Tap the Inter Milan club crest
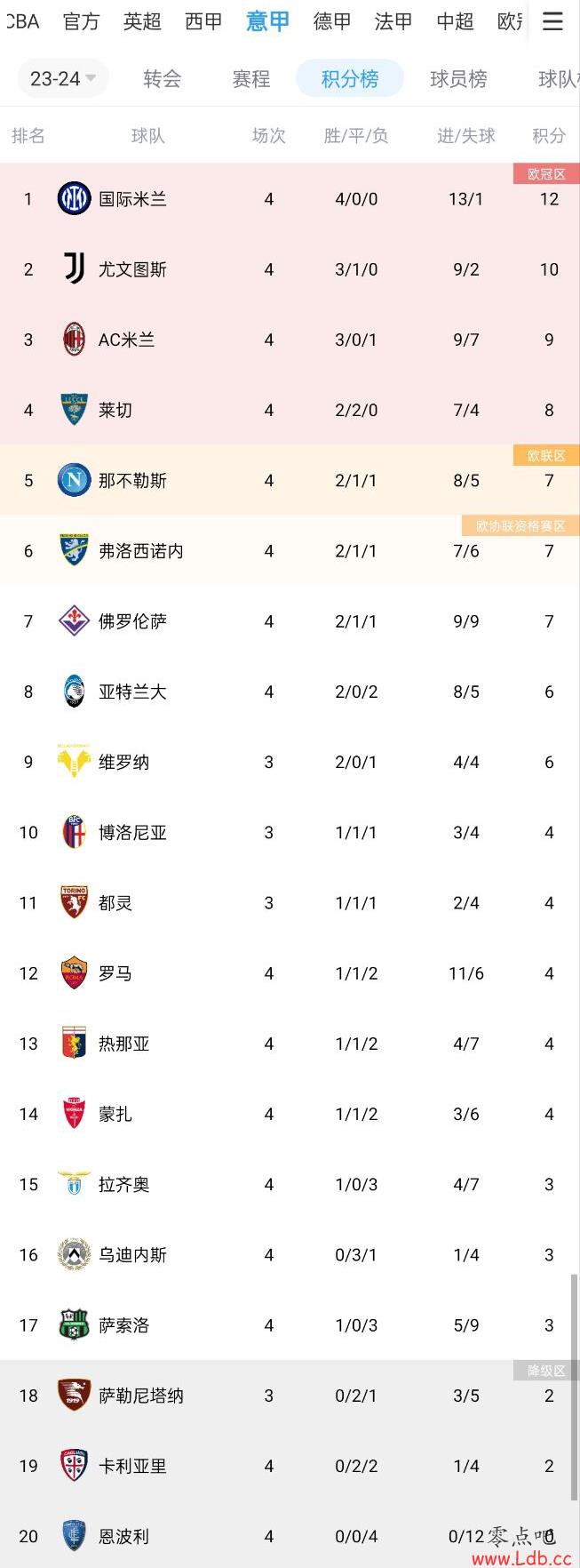The image size is (580, 1568). tap(74, 198)
